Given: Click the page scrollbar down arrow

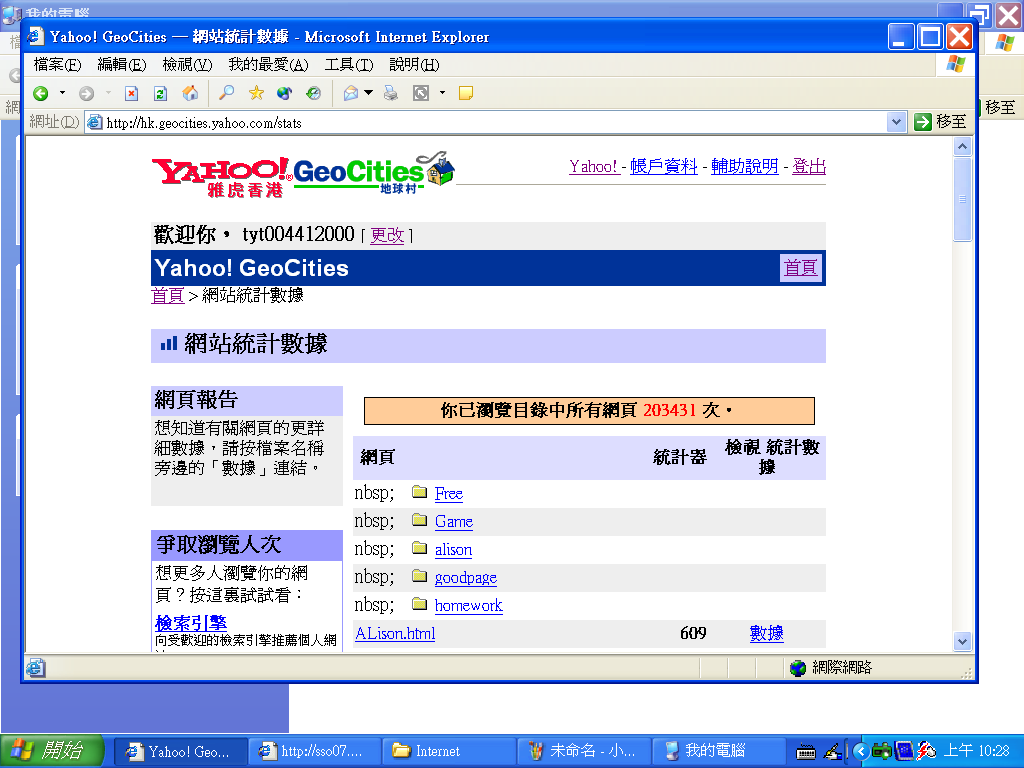Looking at the screenshot, I should 962,641.
